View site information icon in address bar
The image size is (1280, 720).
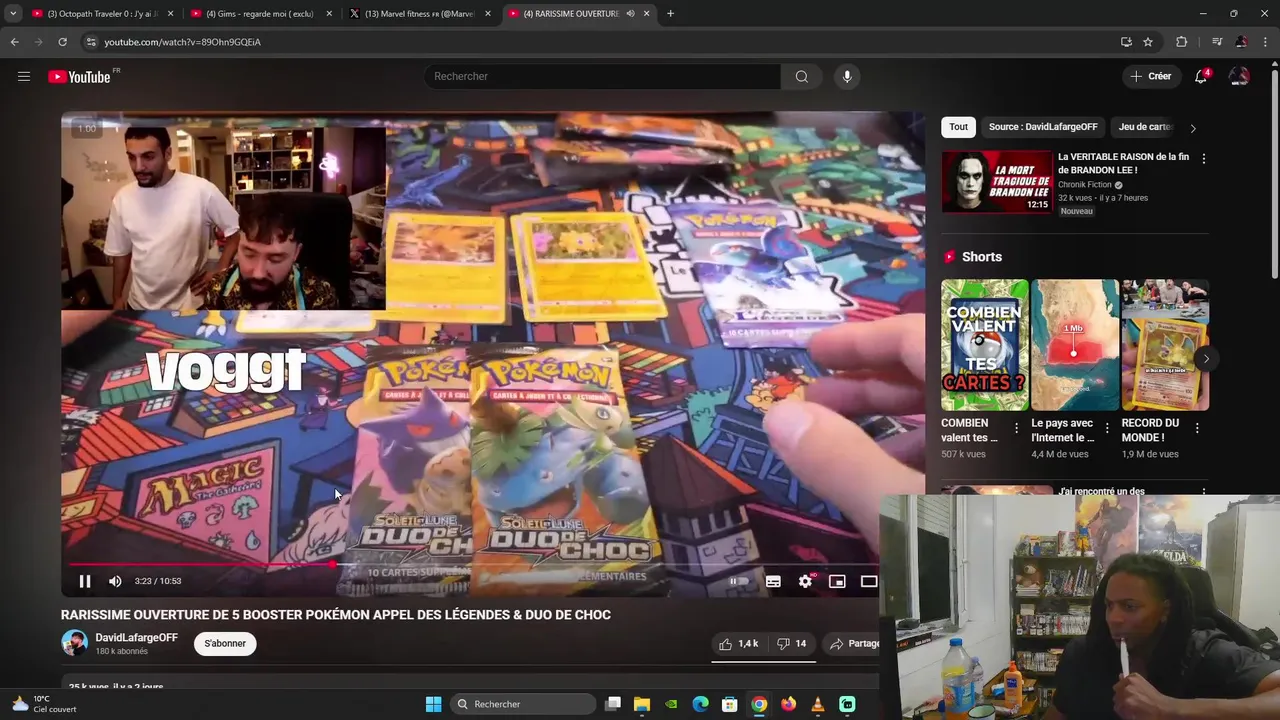click(91, 42)
